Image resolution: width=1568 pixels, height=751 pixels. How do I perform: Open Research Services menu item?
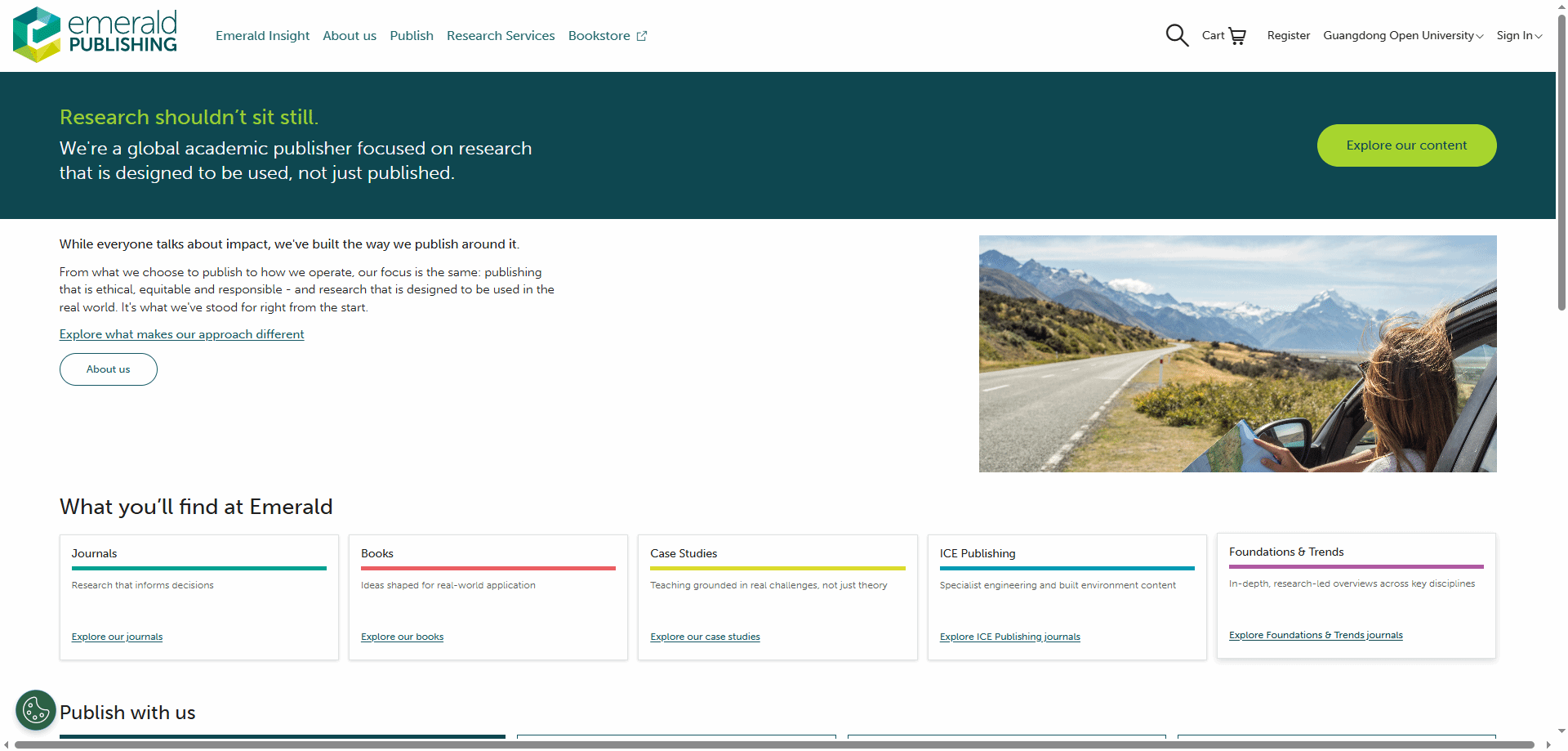(501, 36)
